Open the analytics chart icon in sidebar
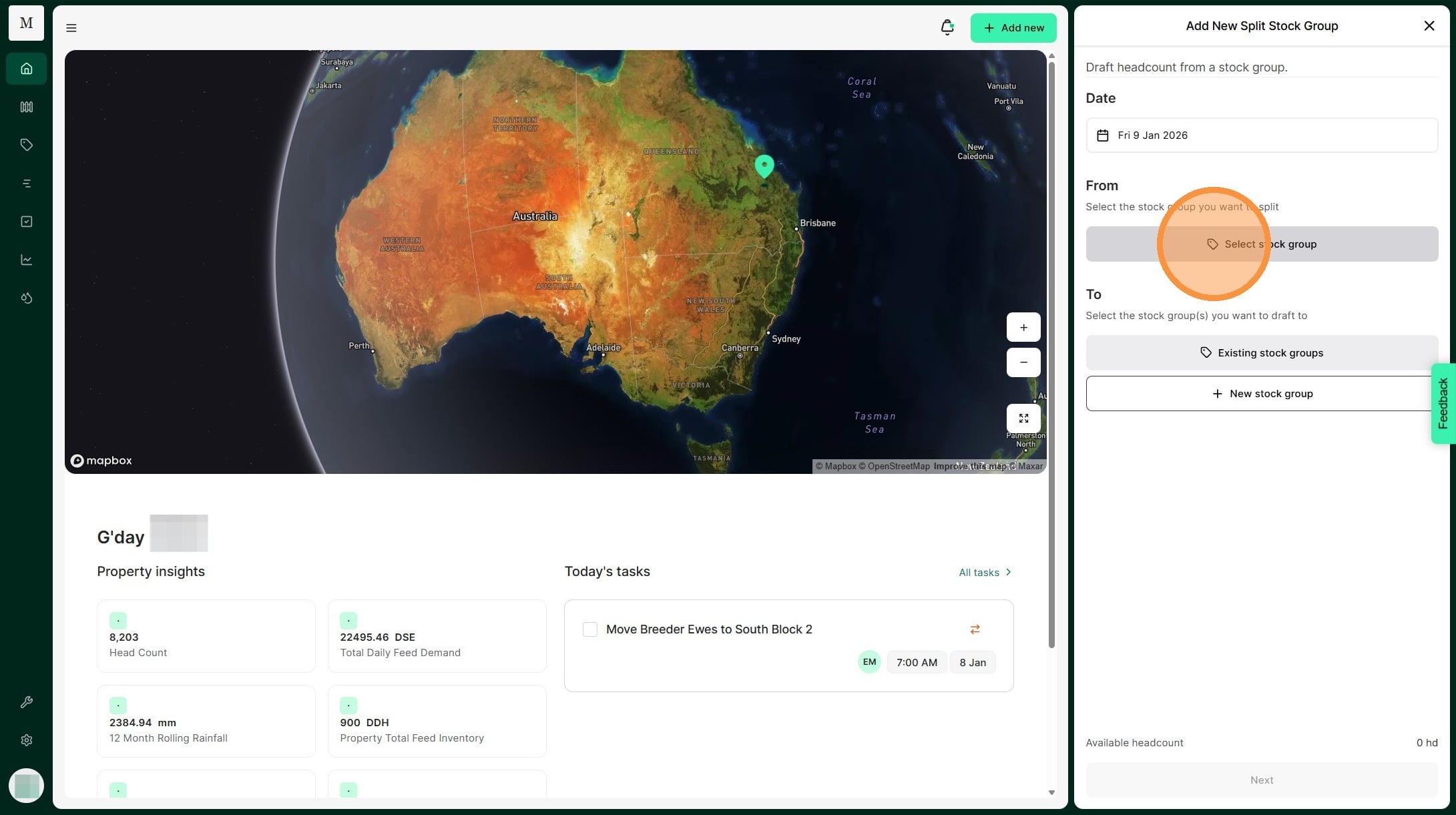1456x815 pixels. (27, 260)
